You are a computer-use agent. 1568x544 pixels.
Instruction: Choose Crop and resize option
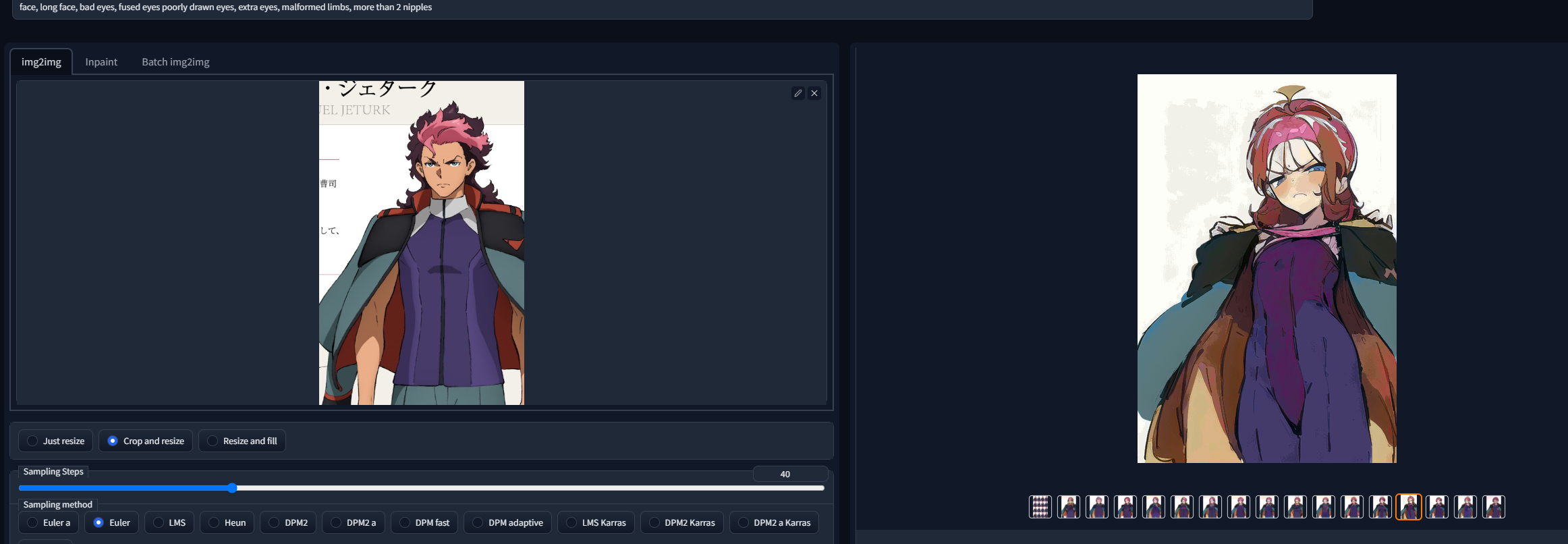click(146, 441)
